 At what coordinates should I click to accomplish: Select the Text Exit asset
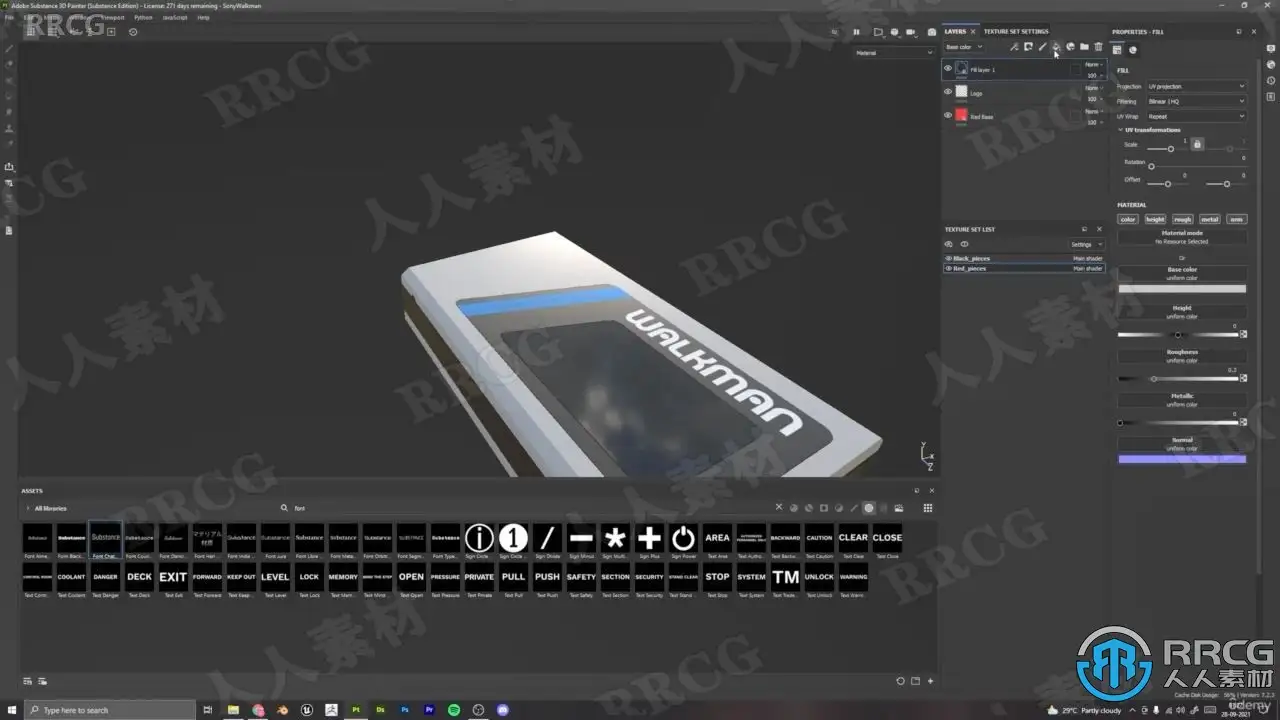click(x=173, y=580)
